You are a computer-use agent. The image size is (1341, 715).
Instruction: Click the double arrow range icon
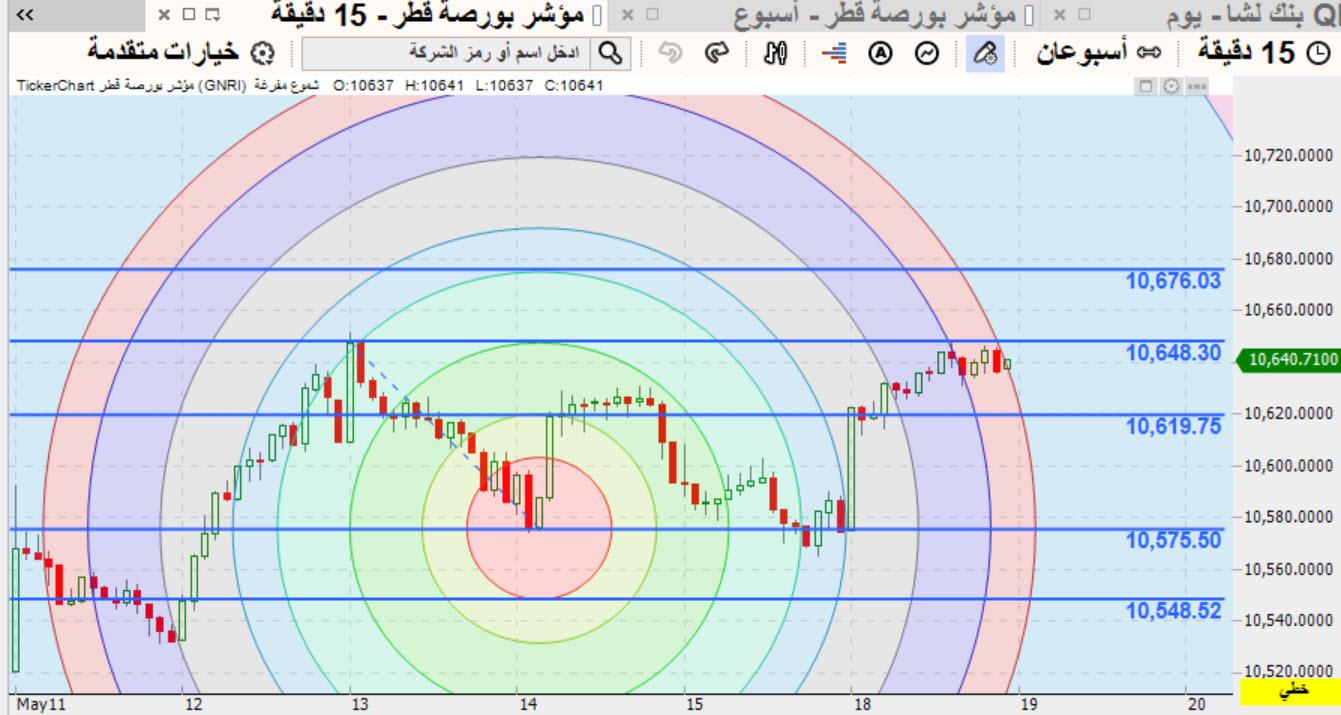(x=1151, y=52)
